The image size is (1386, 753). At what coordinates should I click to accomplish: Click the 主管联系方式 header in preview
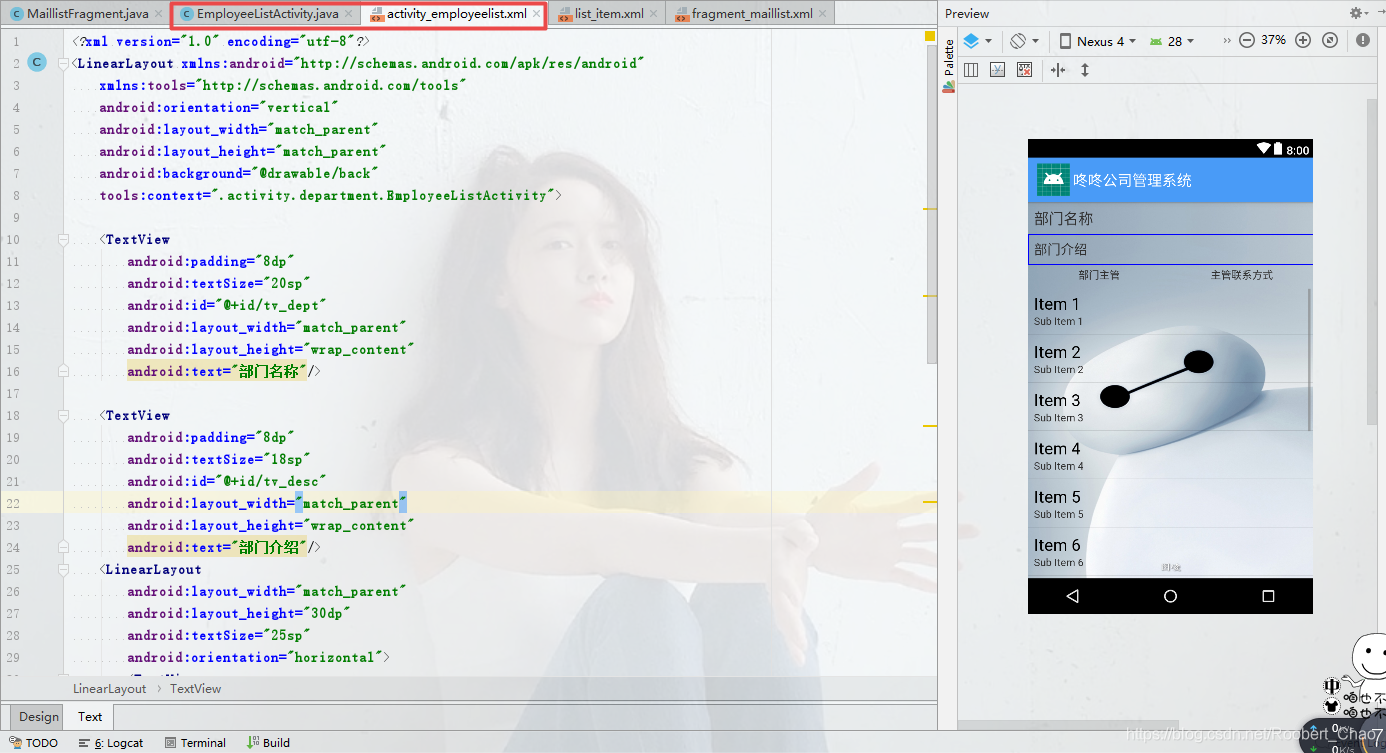pyautogui.click(x=1241, y=275)
